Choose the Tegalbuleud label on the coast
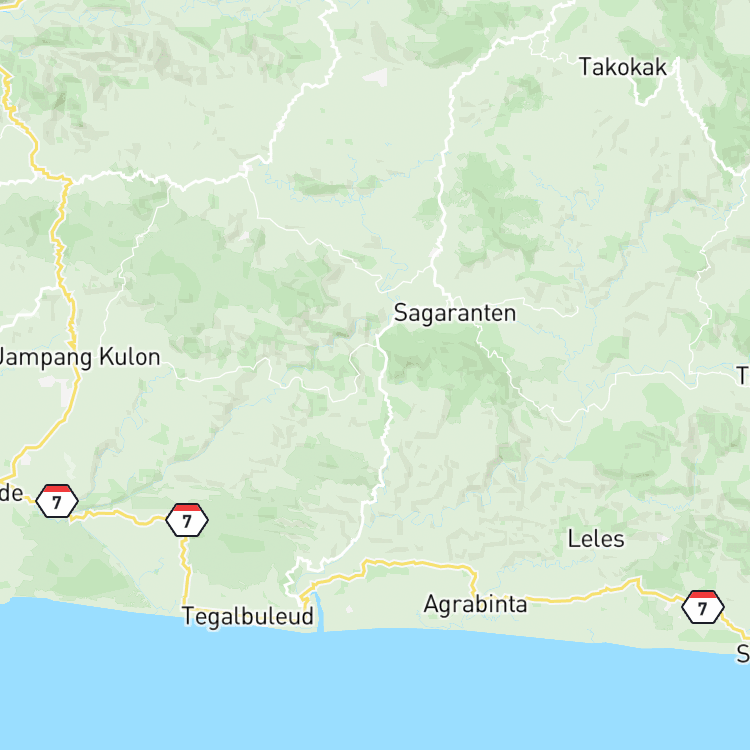The image size is (750, 750). [x=248, y=616]
